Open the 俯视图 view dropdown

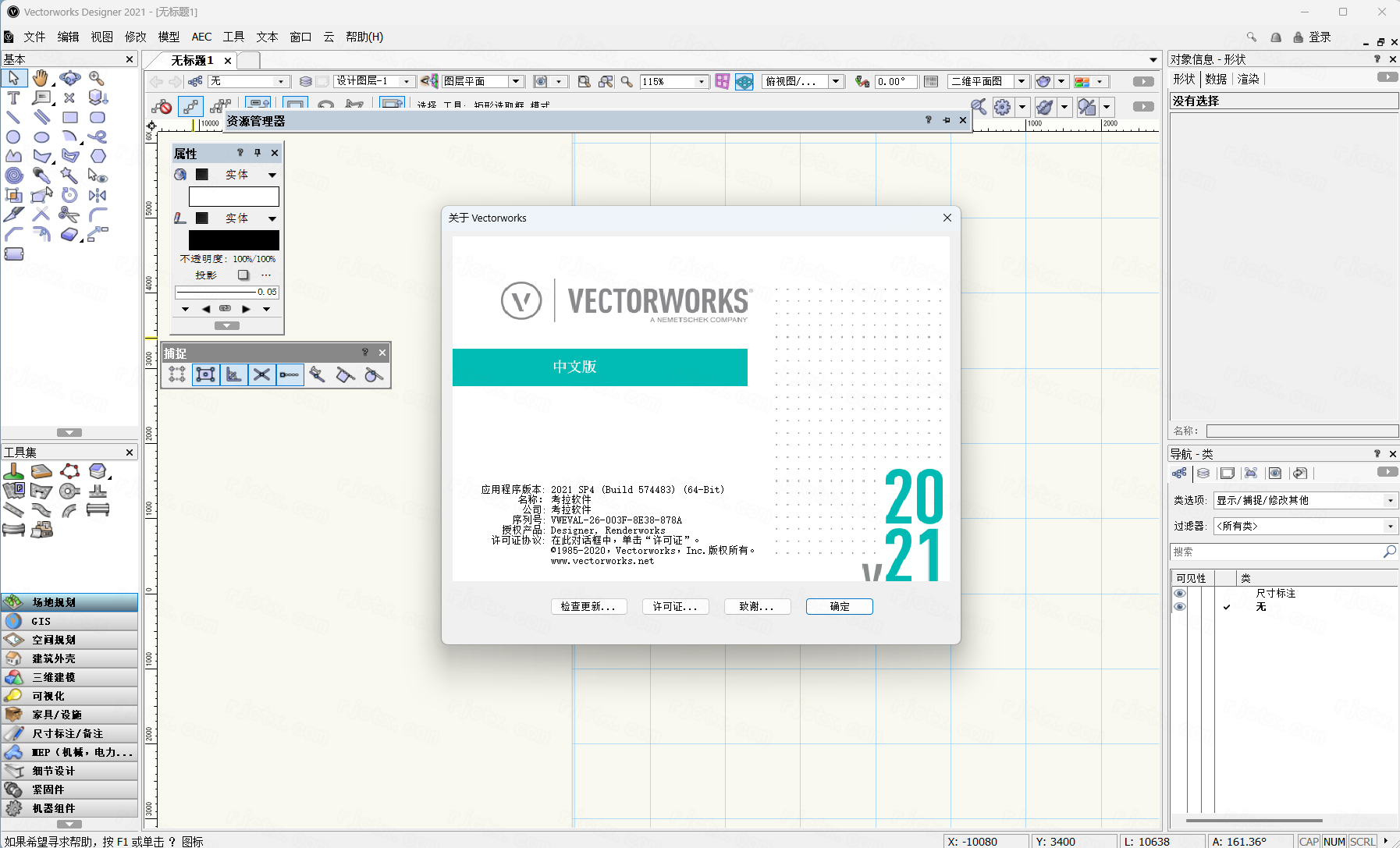click(836, 80)
